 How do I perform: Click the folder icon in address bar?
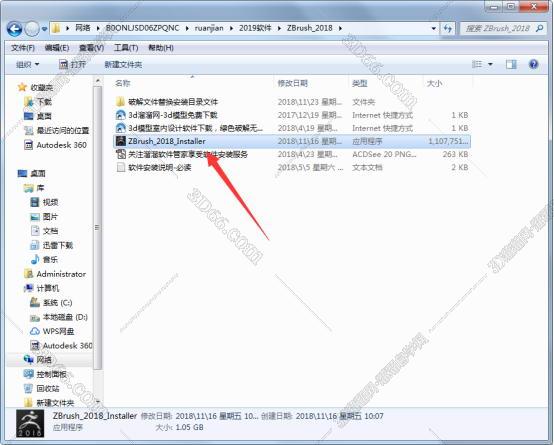(56, 28)
